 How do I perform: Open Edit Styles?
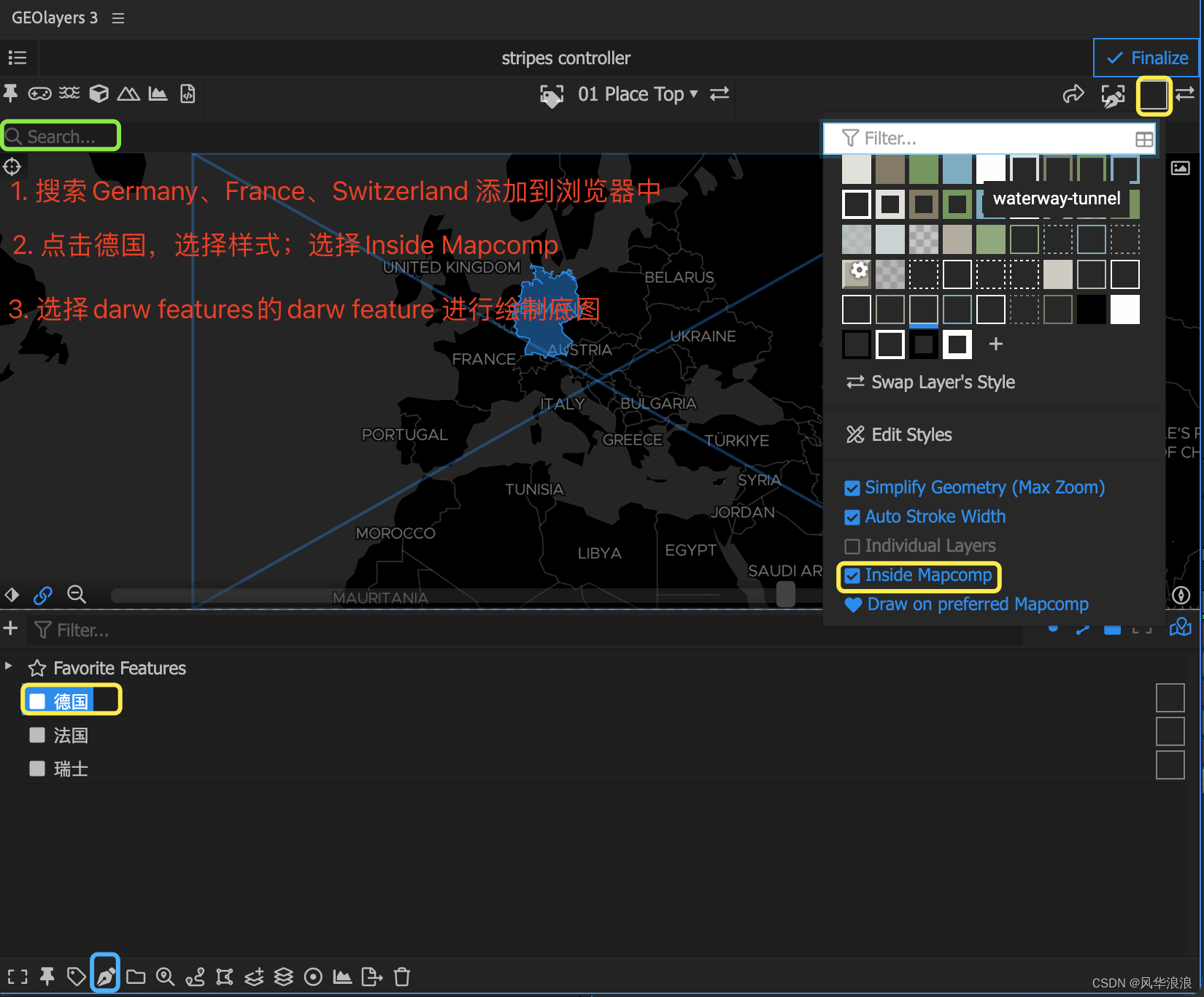tap(899, 435)
